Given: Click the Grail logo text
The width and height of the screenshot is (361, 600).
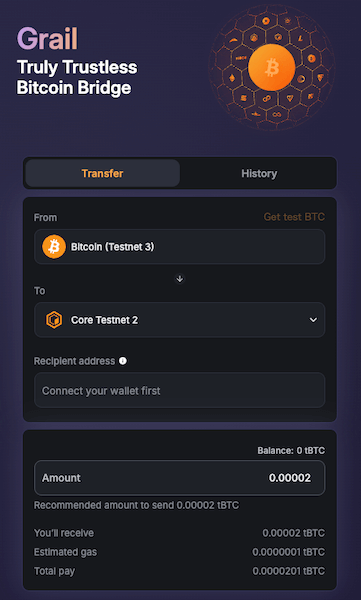Looking at the screenshot, I should click(x=47, y=38).
